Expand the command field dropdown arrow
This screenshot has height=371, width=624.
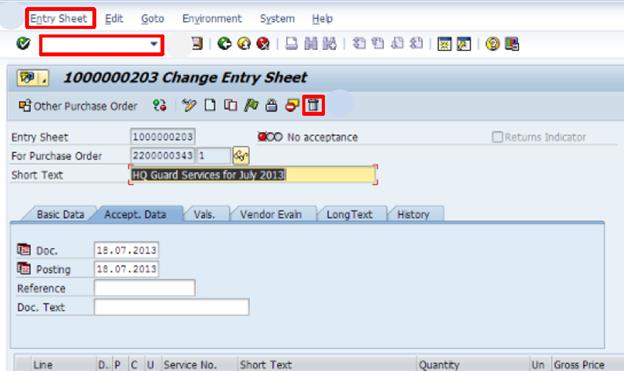[154, 44]
